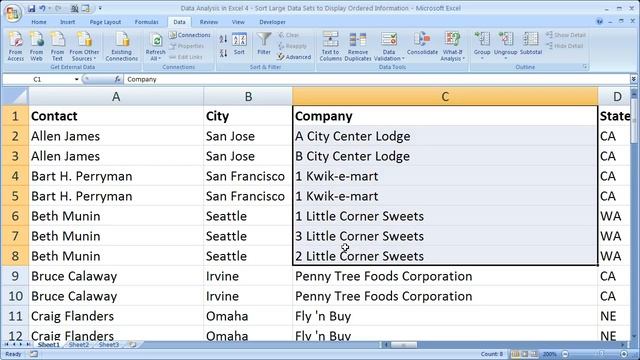Switch to Page Break Preview in status bar
Screen dimensions: 640x360
coord(534,354)
